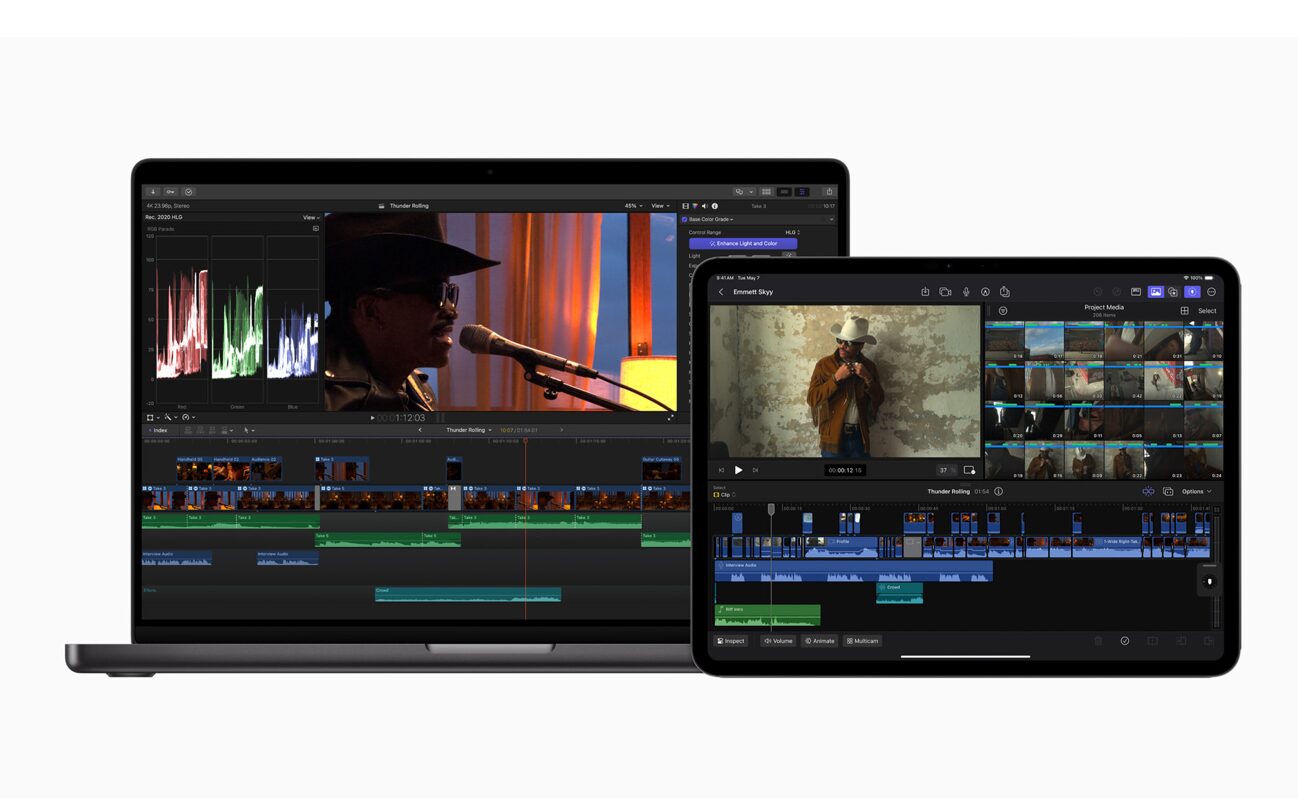Click the filter icon in Project Media
Screen dimensions: 1298x804
[x=1003, y=311]
